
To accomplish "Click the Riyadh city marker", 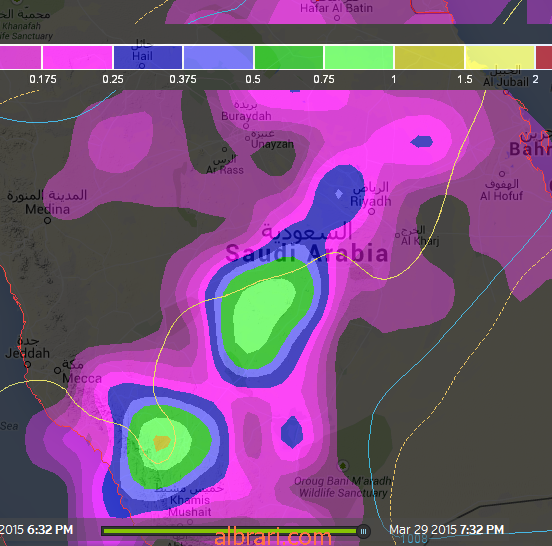I will point(371,212).
